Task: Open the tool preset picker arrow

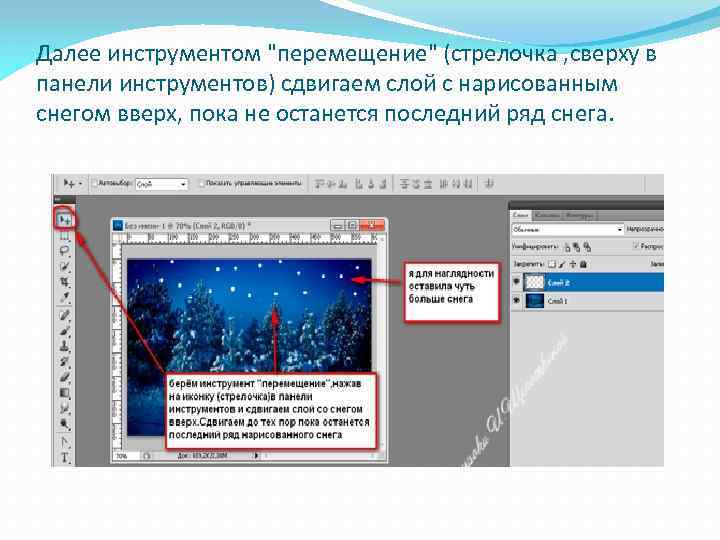Action: pyautogui.click(x=81, y=184)
